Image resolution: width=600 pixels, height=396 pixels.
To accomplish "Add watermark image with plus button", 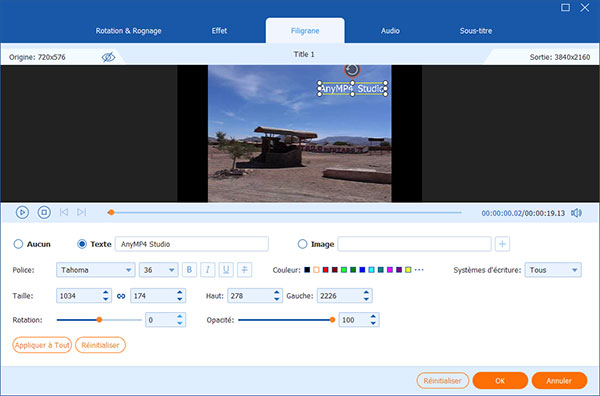I will (502, 244).
